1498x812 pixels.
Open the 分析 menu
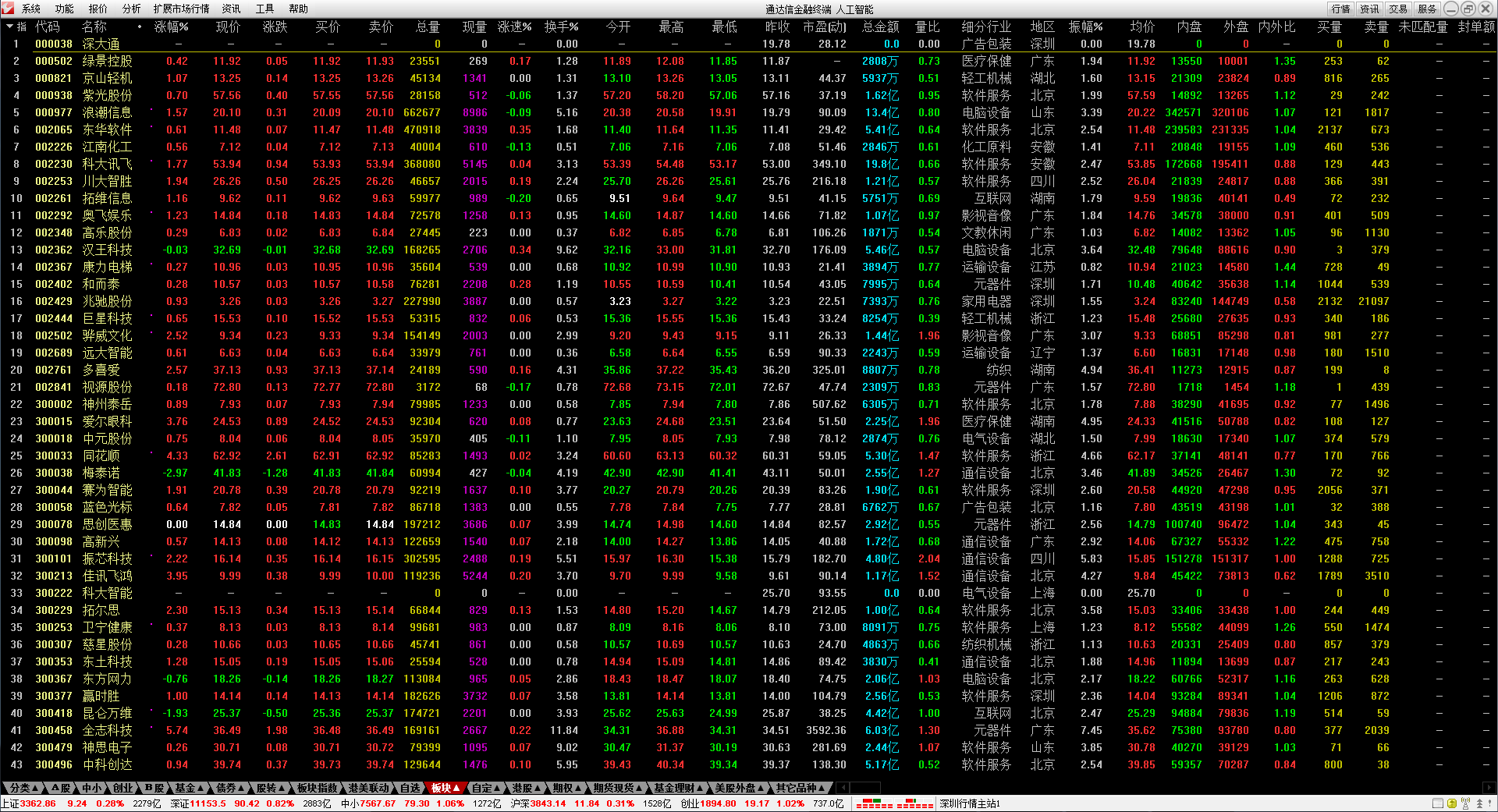(131, 9)
